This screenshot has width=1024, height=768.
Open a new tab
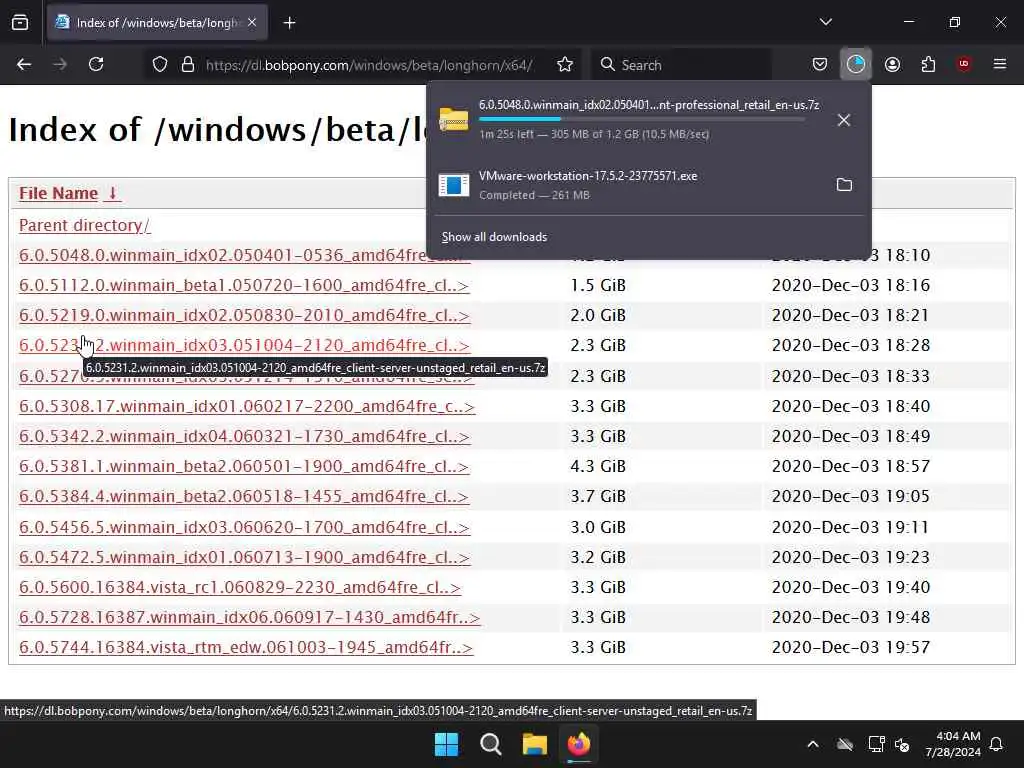(289, 23)
